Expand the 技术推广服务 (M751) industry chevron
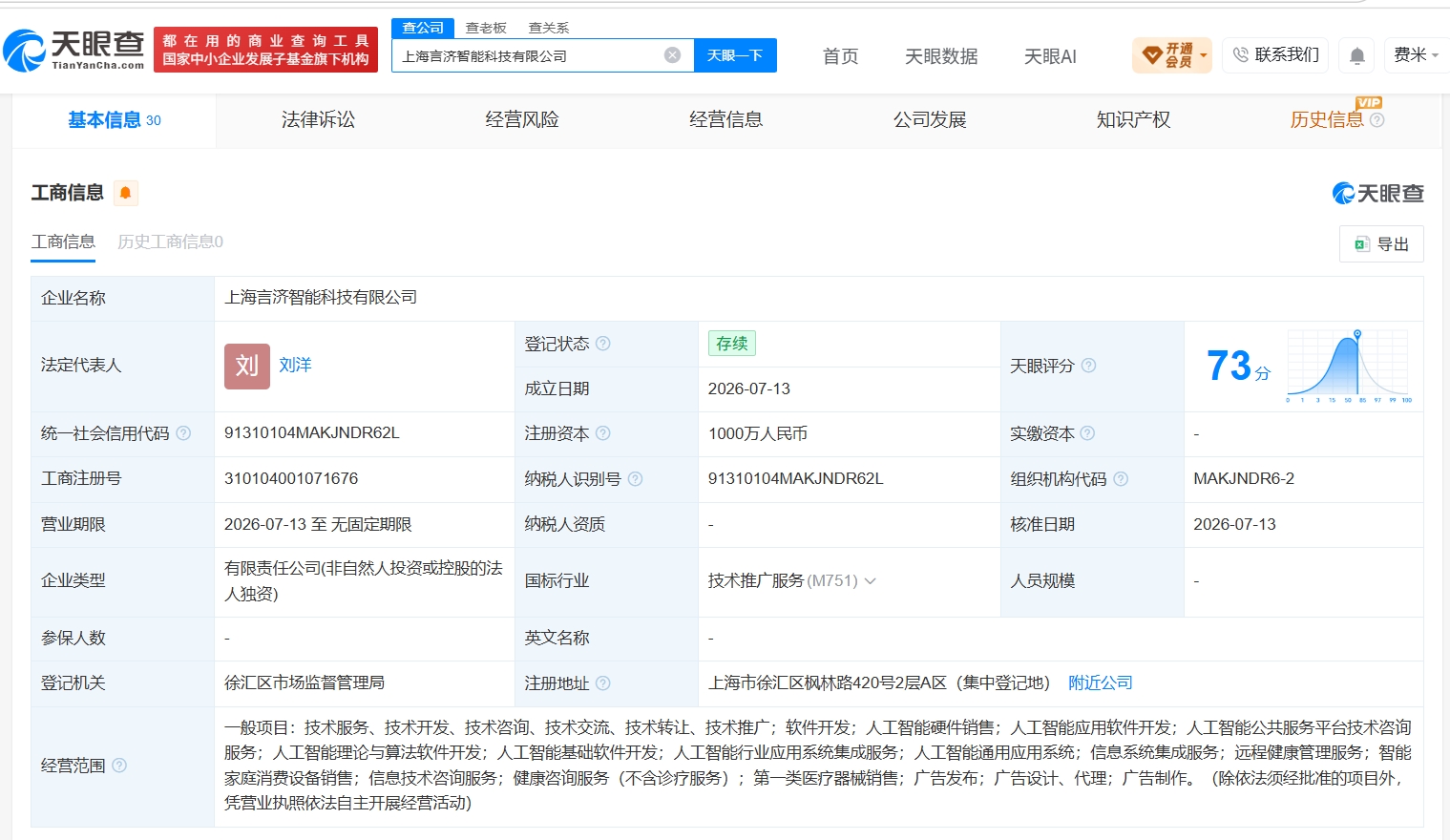The width and height of the screenshot is (1450, 840). tap(870, 581)
